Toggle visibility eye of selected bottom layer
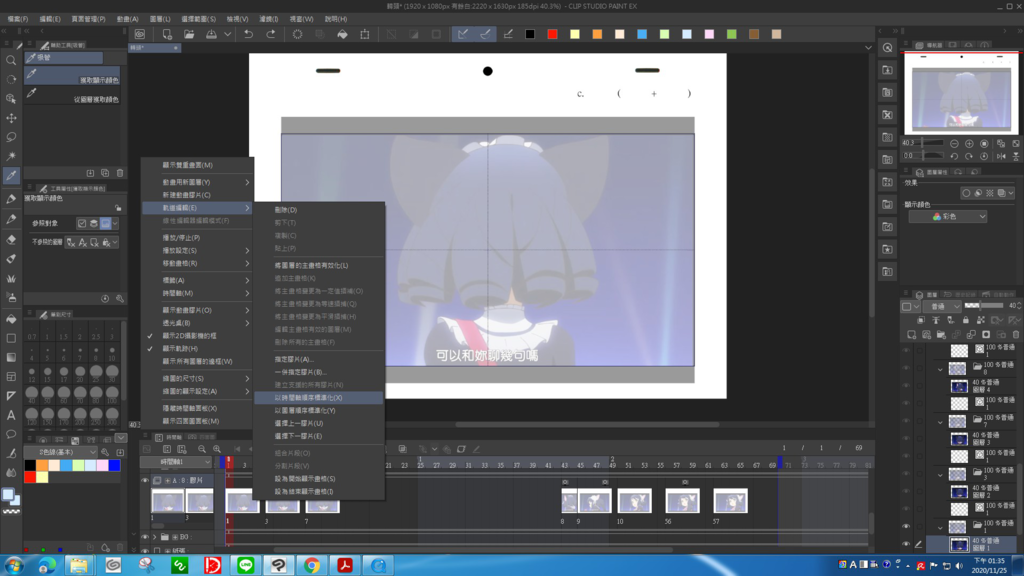The width and height of the screenshot is (1024, 576). [x=906, y=543]
